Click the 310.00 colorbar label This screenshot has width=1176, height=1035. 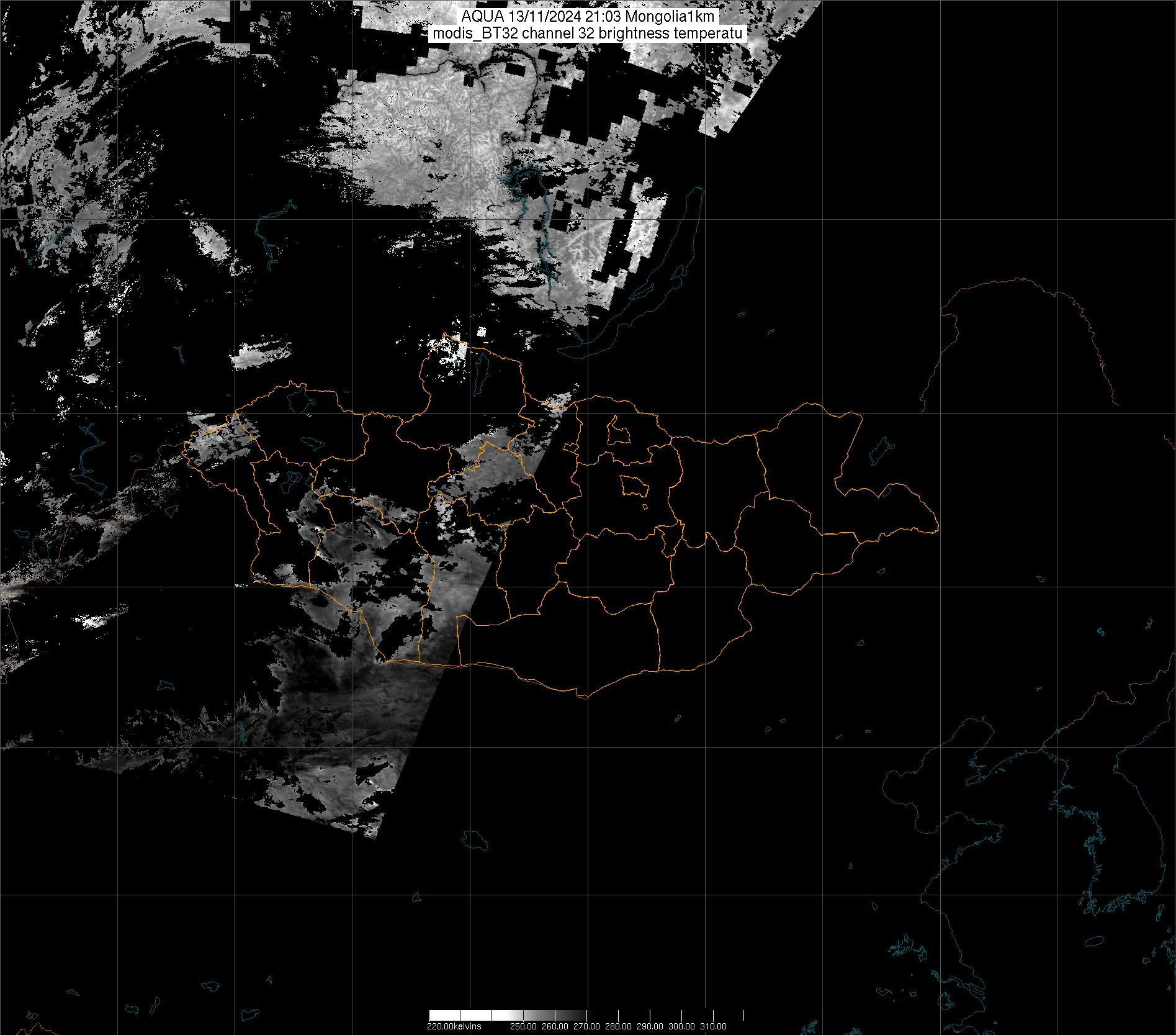pos(714,1026)
